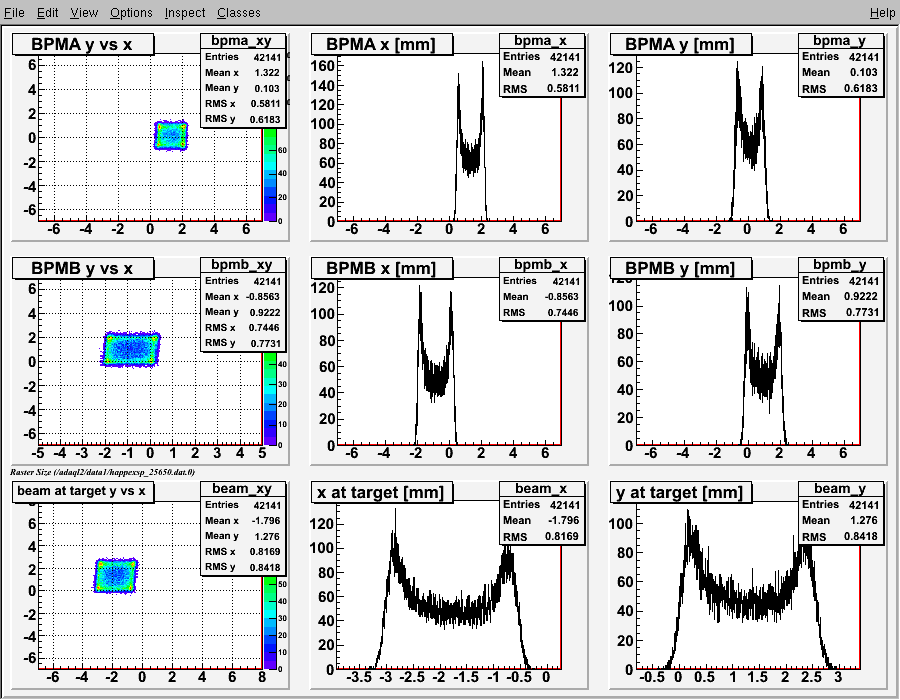Click the bpma_y statistics box header
This screenshot has height=700, width=900.
(840, 41)
